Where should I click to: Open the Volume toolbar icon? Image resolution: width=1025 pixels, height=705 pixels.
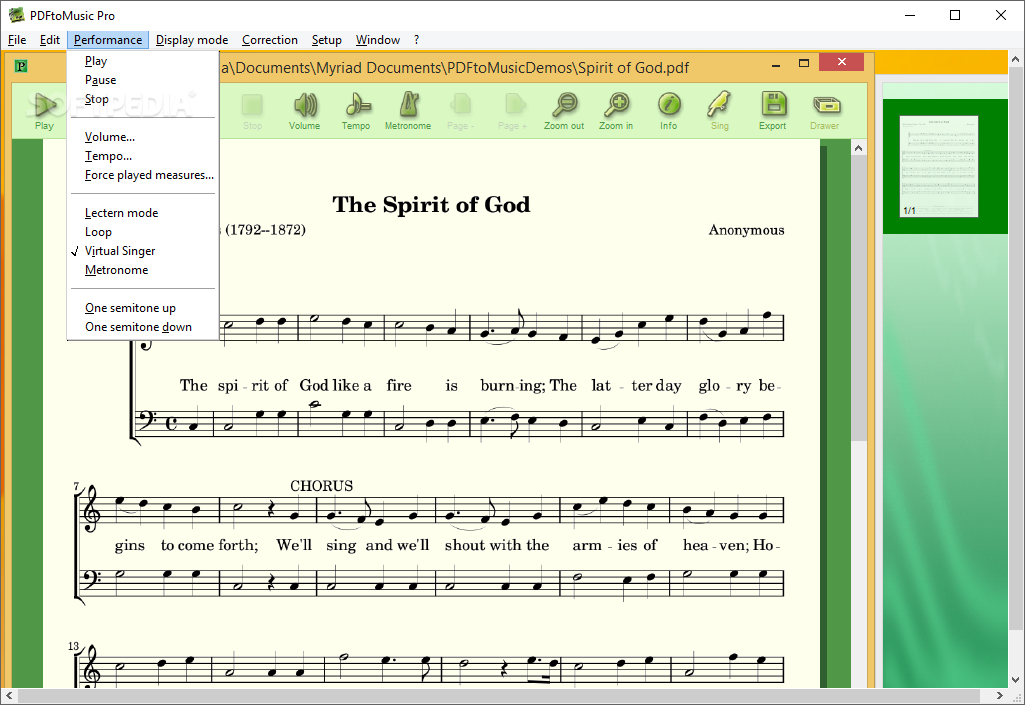pos(305,111)
